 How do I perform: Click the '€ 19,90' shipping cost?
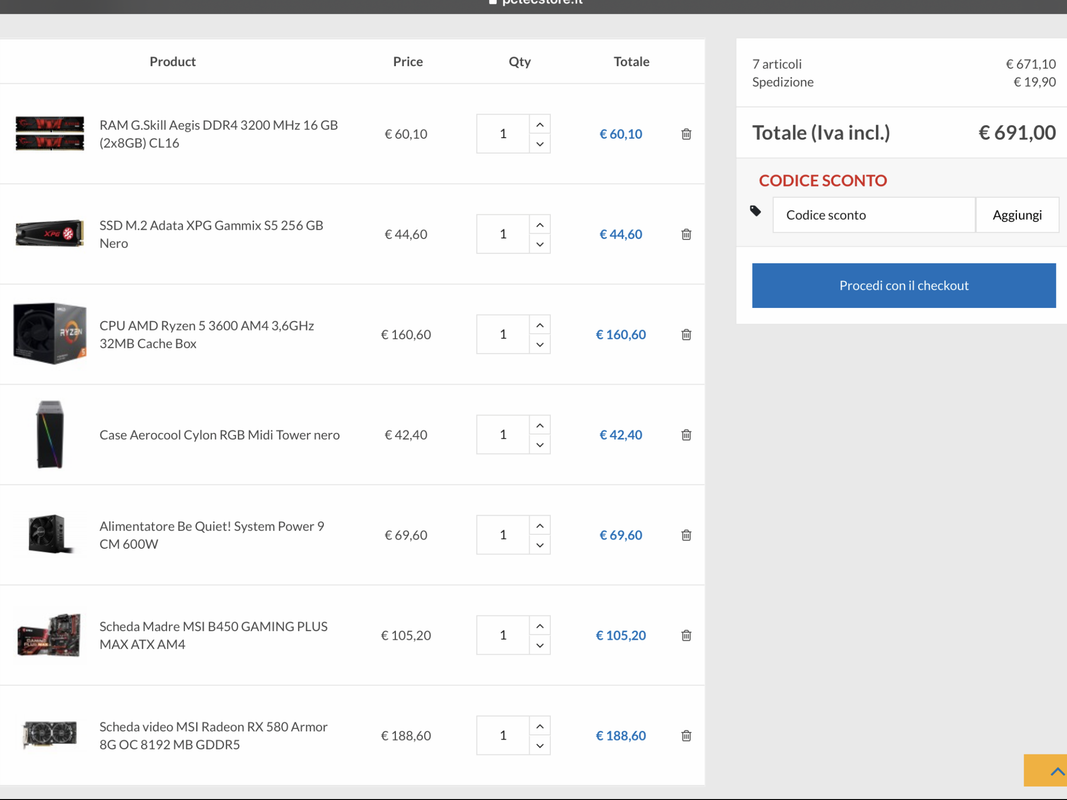click(x=1035, y=82)
